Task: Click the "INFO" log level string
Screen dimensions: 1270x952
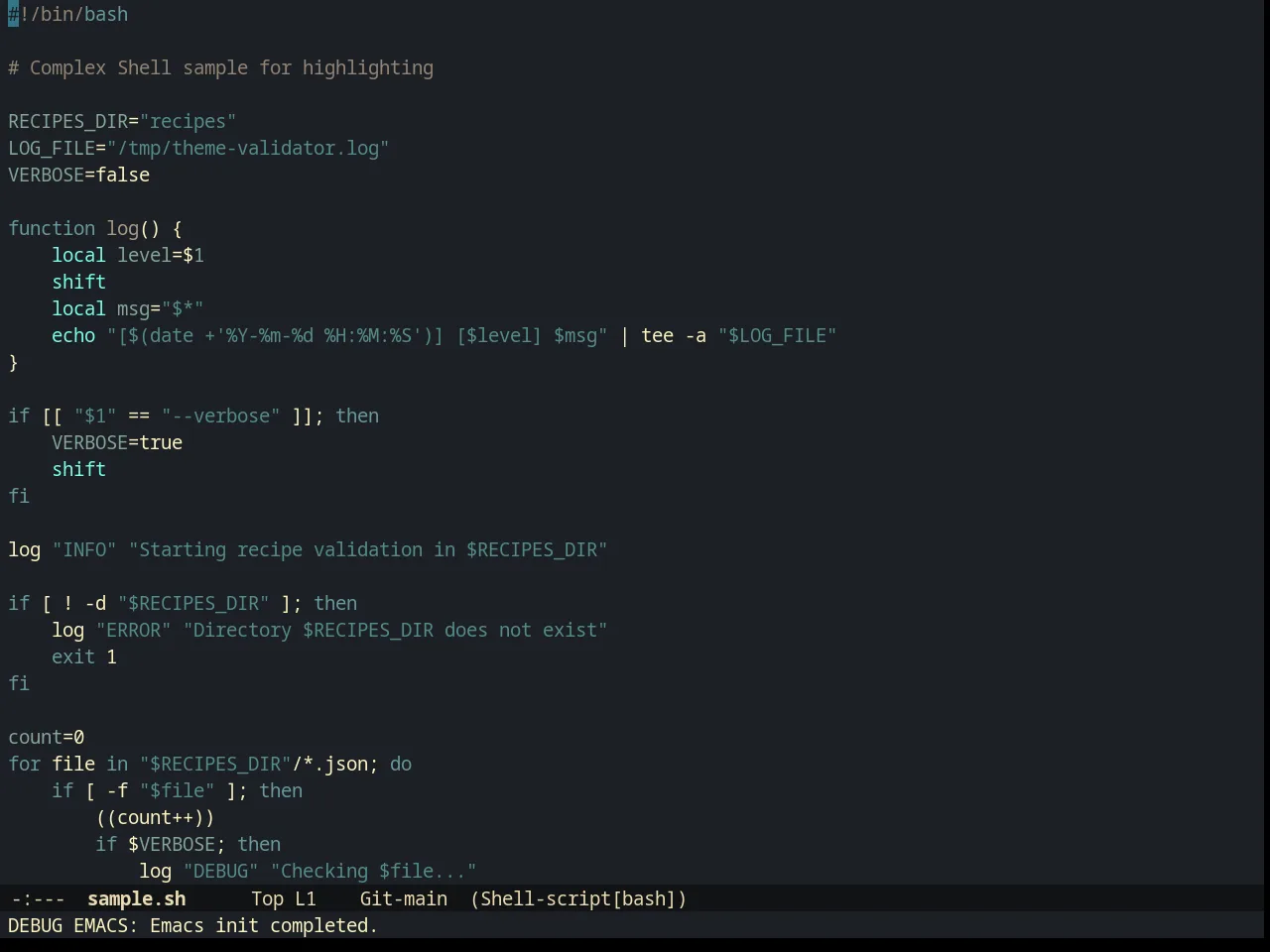Action: (84, 549)
